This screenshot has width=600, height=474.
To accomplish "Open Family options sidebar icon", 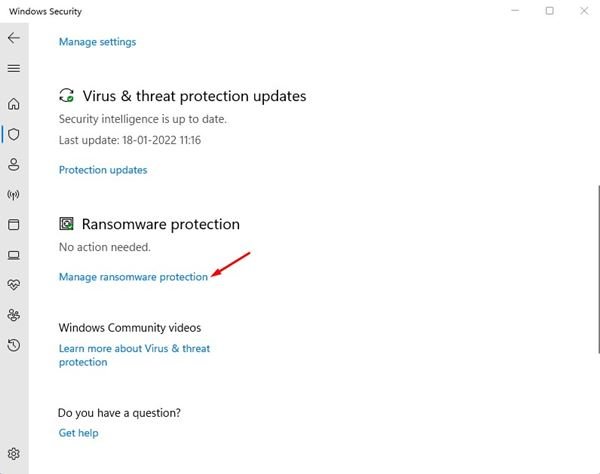I will click(14, 315).
